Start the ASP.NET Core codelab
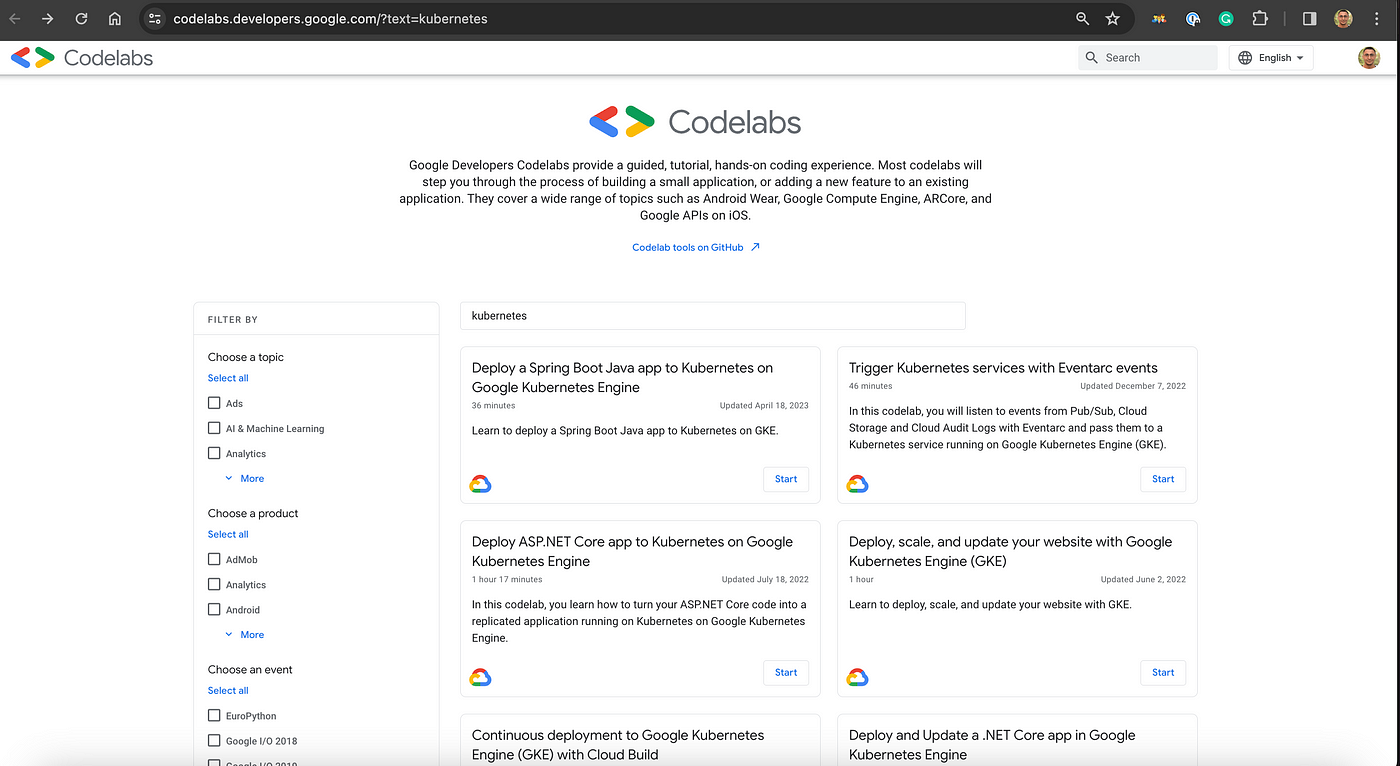 [x=786, y=672]
